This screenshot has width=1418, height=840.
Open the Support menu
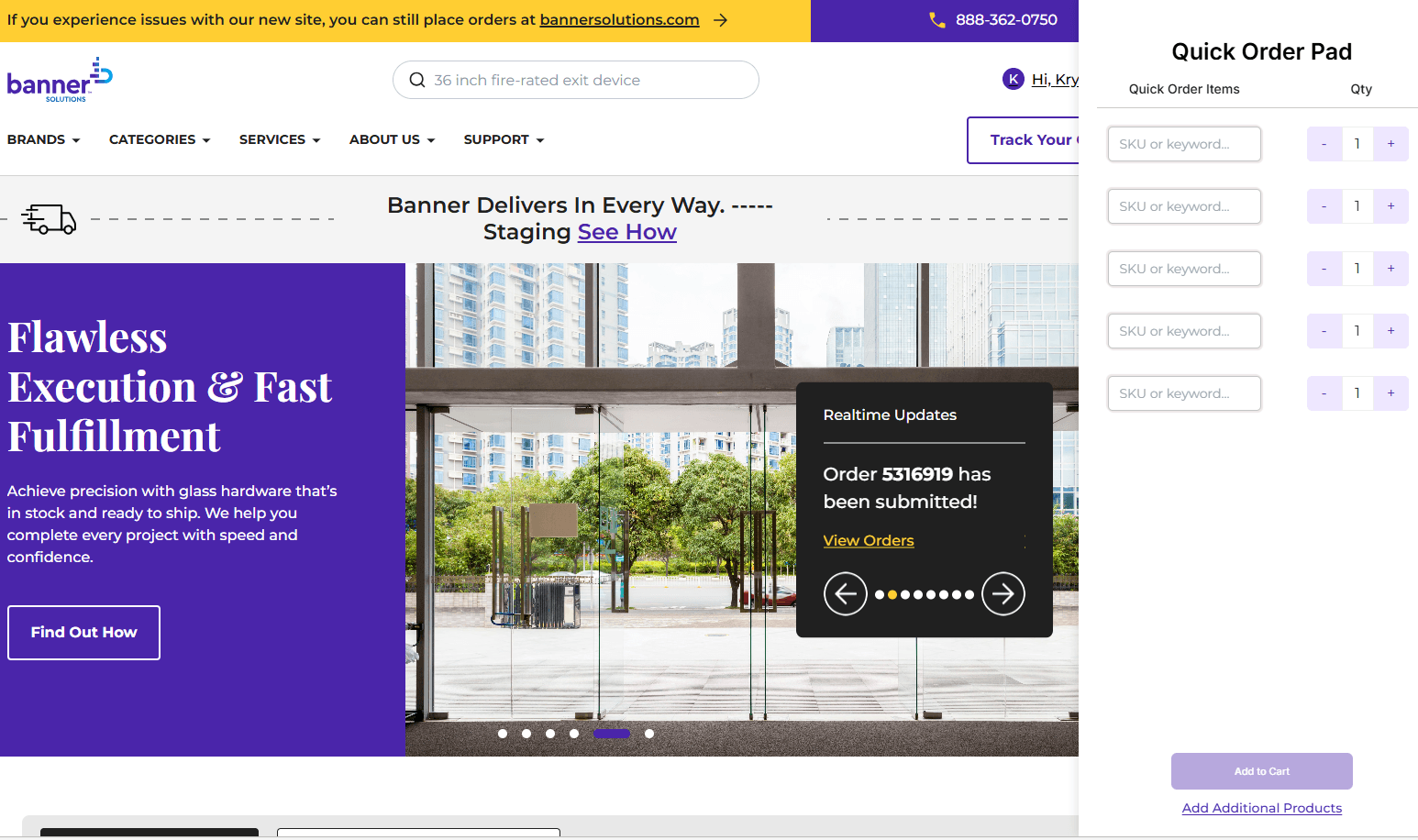click(x=504, y=139)
